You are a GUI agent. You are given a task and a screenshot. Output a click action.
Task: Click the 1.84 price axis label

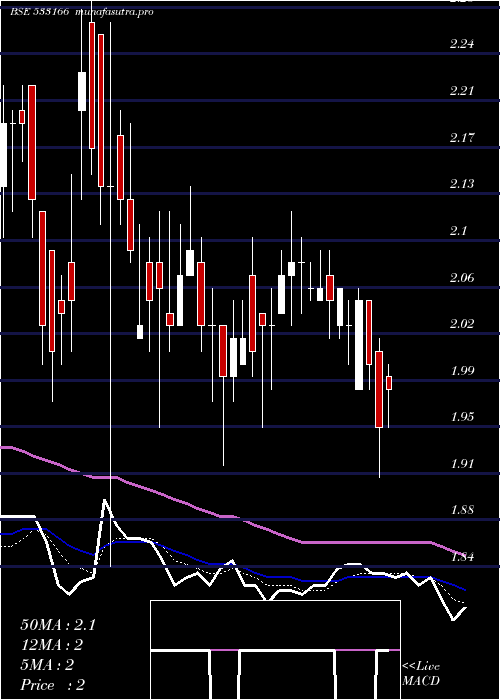462,557
